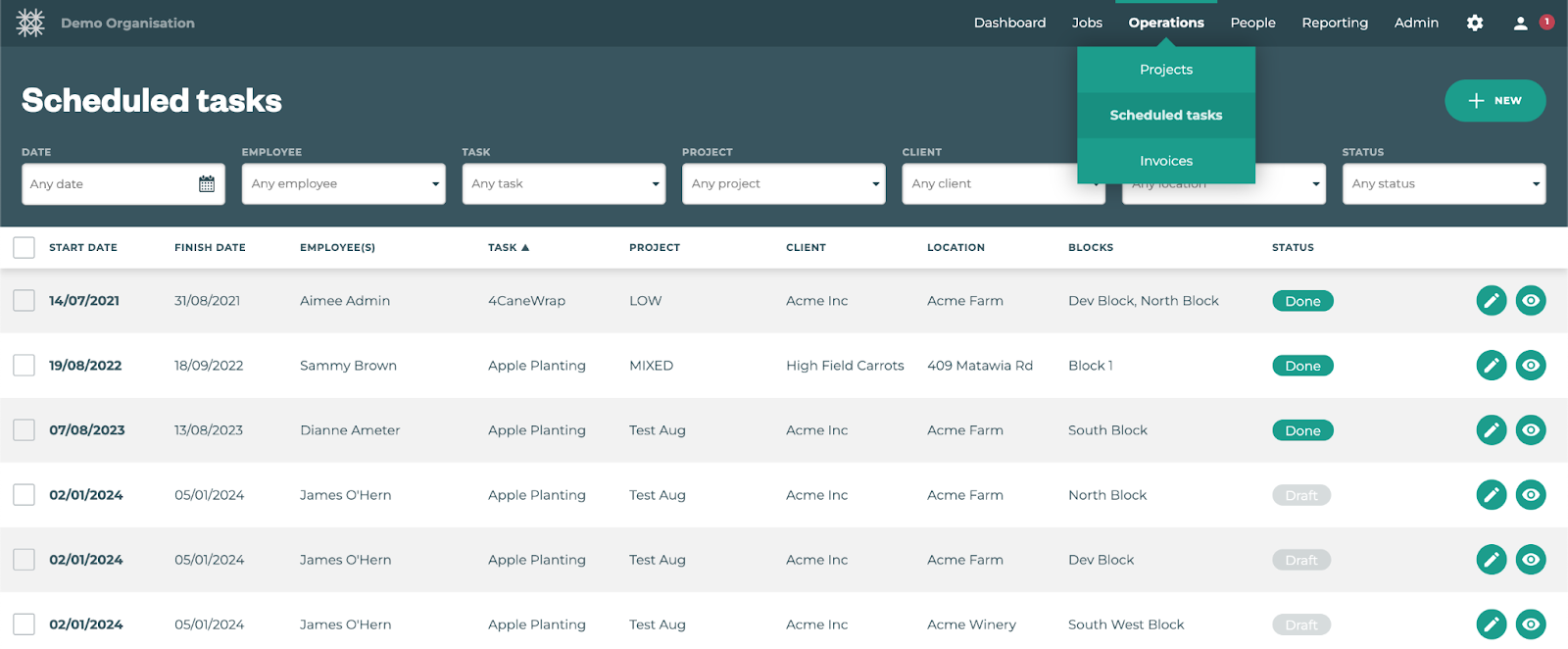Image resolution: width=1568 pixels, height=649 pixels.
Task: Select Projects in the Operations dropdown menu
Action: coord(1165,70)
